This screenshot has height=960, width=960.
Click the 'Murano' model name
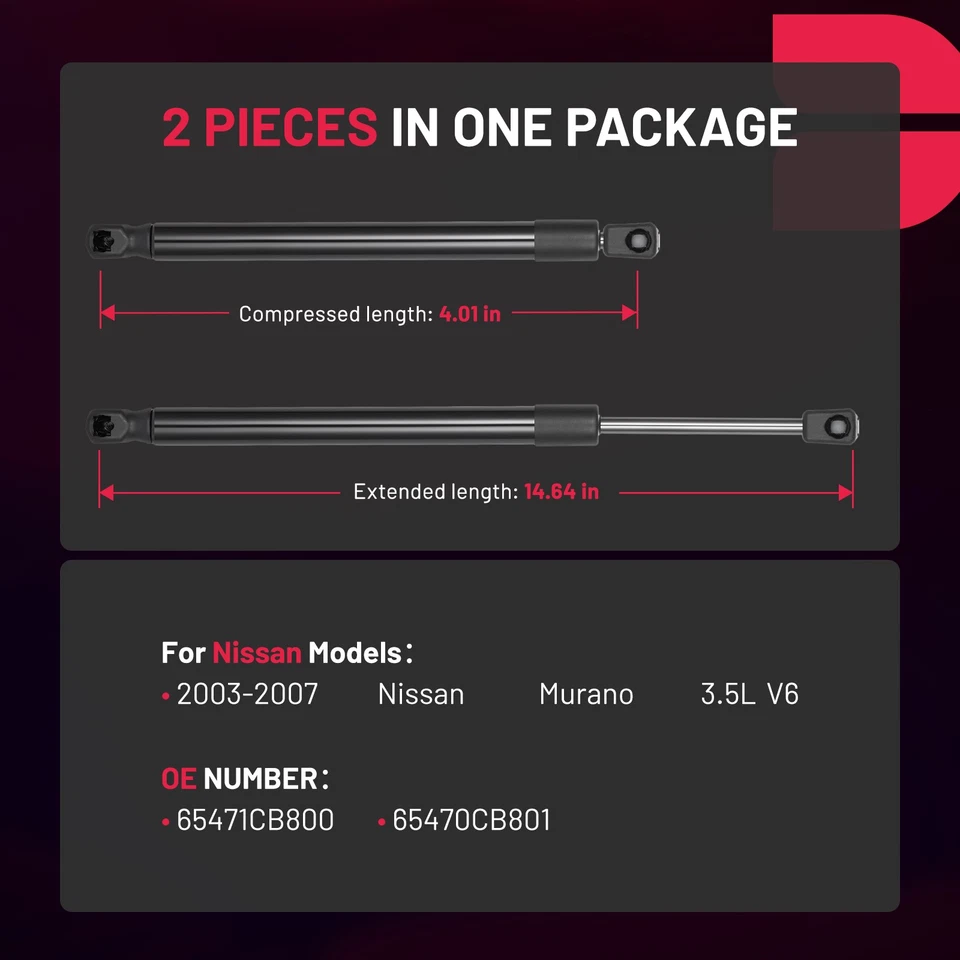(587, 694)
